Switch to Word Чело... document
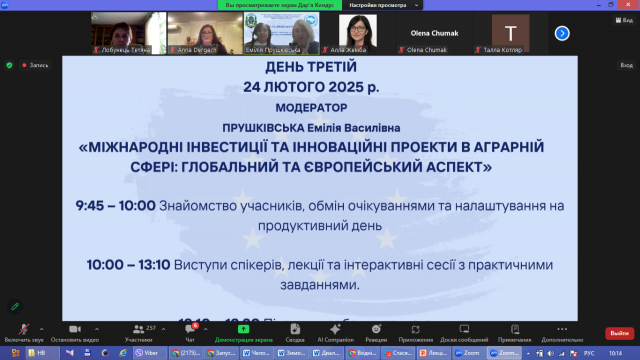This screenshot has width=640, height=360. click(257, 353)
